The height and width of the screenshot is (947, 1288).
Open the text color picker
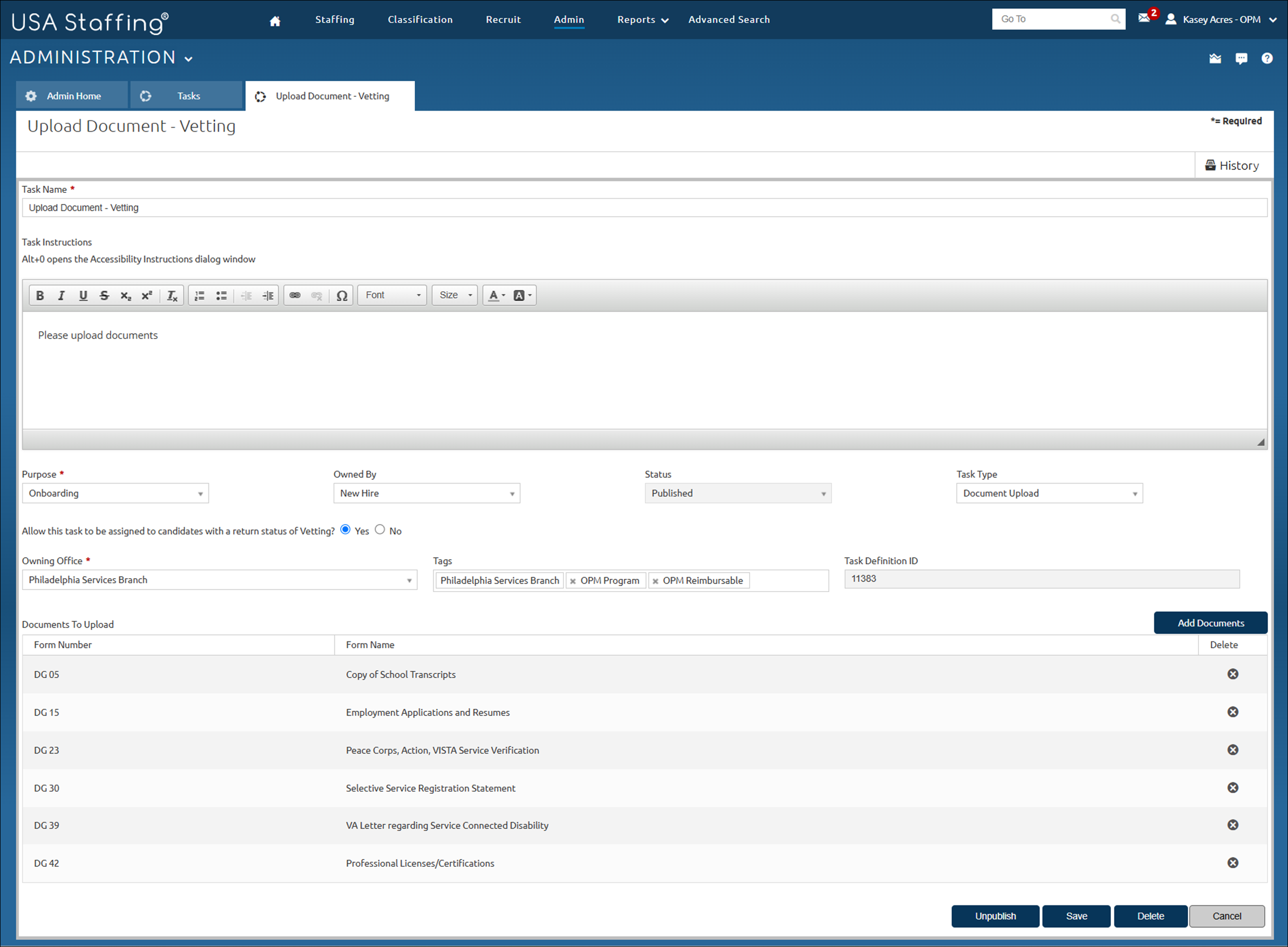pyautogui.click(x=497, y=295)
